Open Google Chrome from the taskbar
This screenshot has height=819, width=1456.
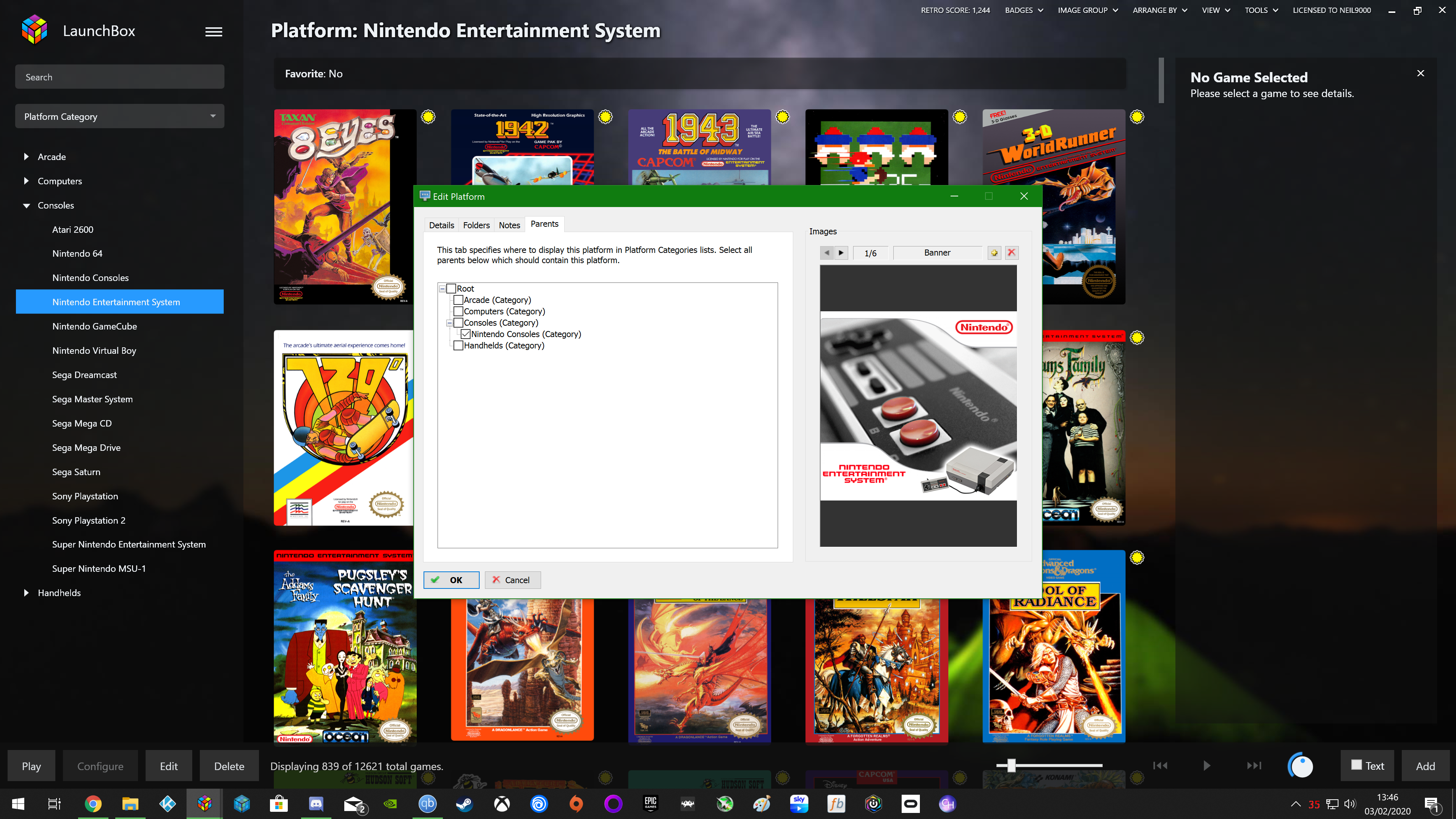(x=93, y=804)
